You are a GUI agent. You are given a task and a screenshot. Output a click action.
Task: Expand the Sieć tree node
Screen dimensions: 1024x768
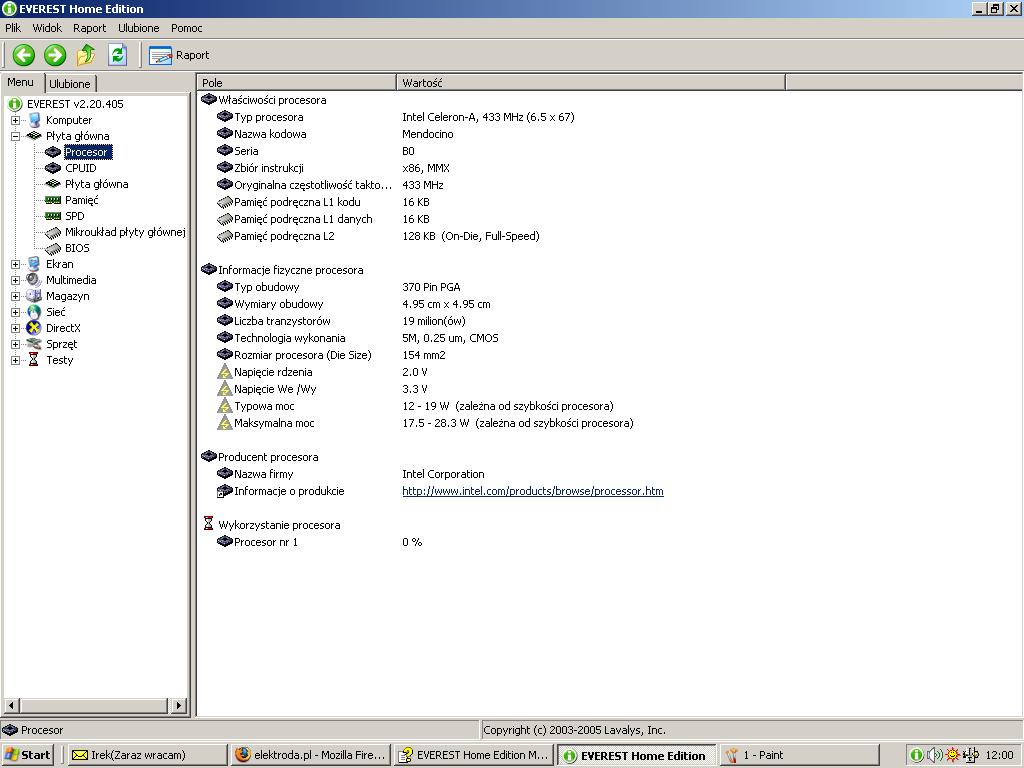pos(15,312)
